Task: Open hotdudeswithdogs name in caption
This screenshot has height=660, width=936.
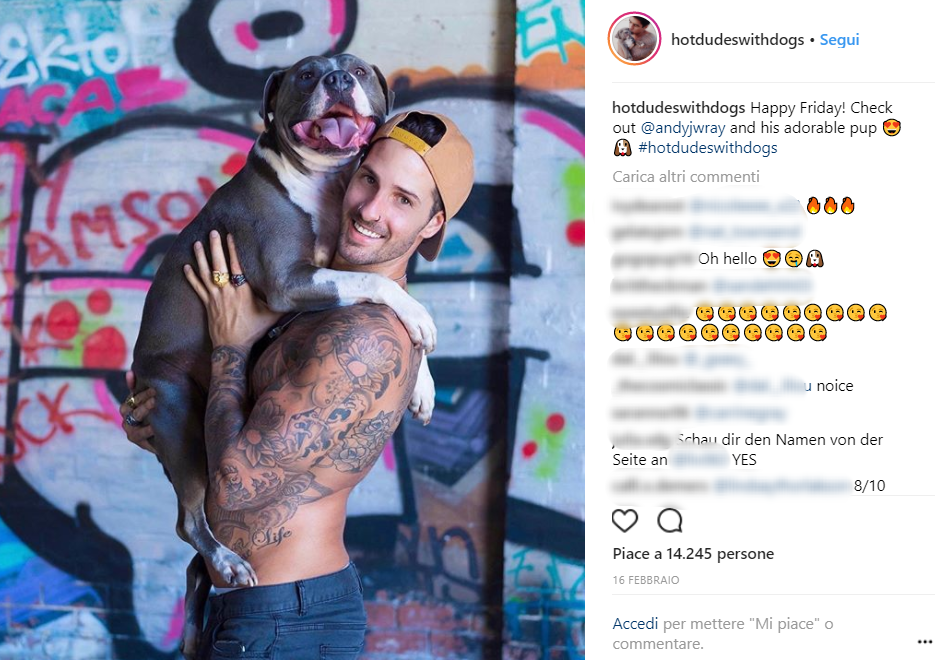Action: (x=679, y=108)
